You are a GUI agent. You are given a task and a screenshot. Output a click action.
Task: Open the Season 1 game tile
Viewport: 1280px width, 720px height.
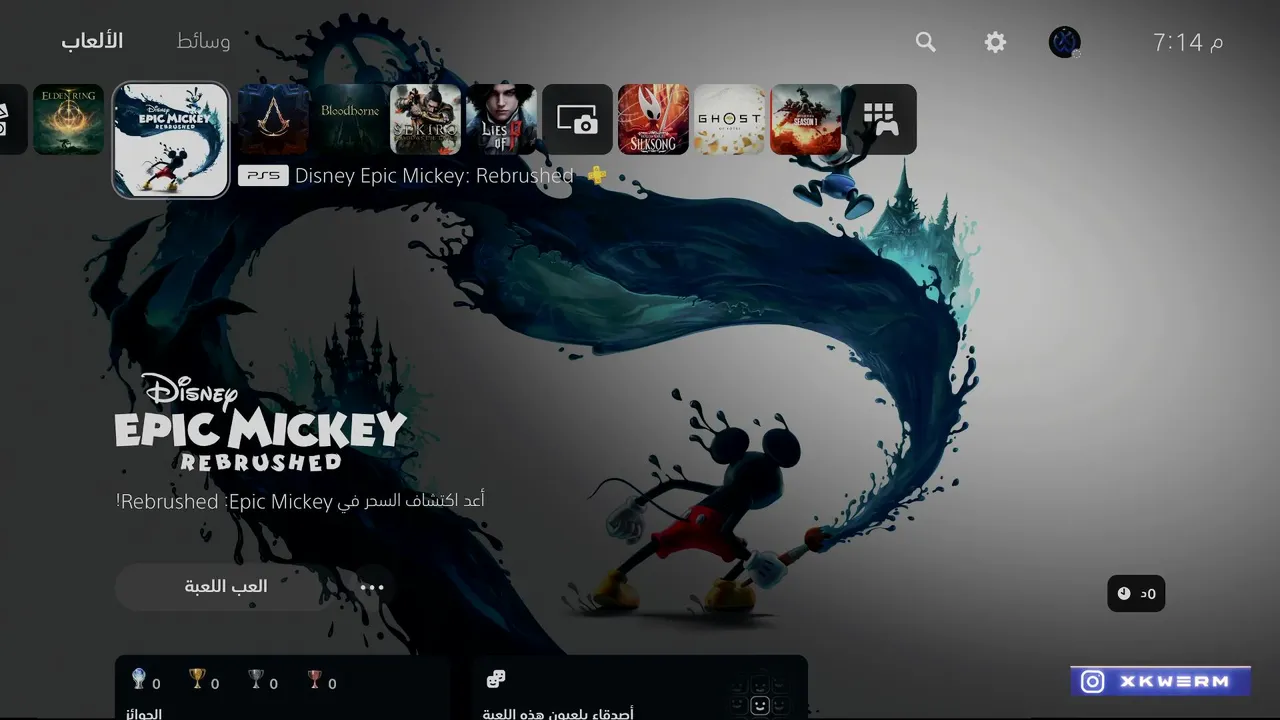[x=806, y=119]
